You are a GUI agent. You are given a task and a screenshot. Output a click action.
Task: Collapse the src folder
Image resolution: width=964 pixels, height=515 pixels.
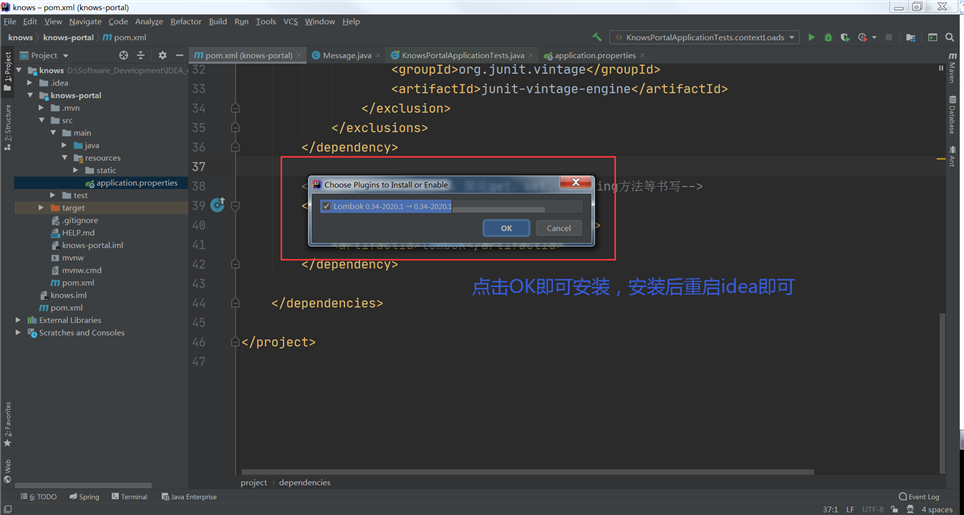[x=41, y=120]
